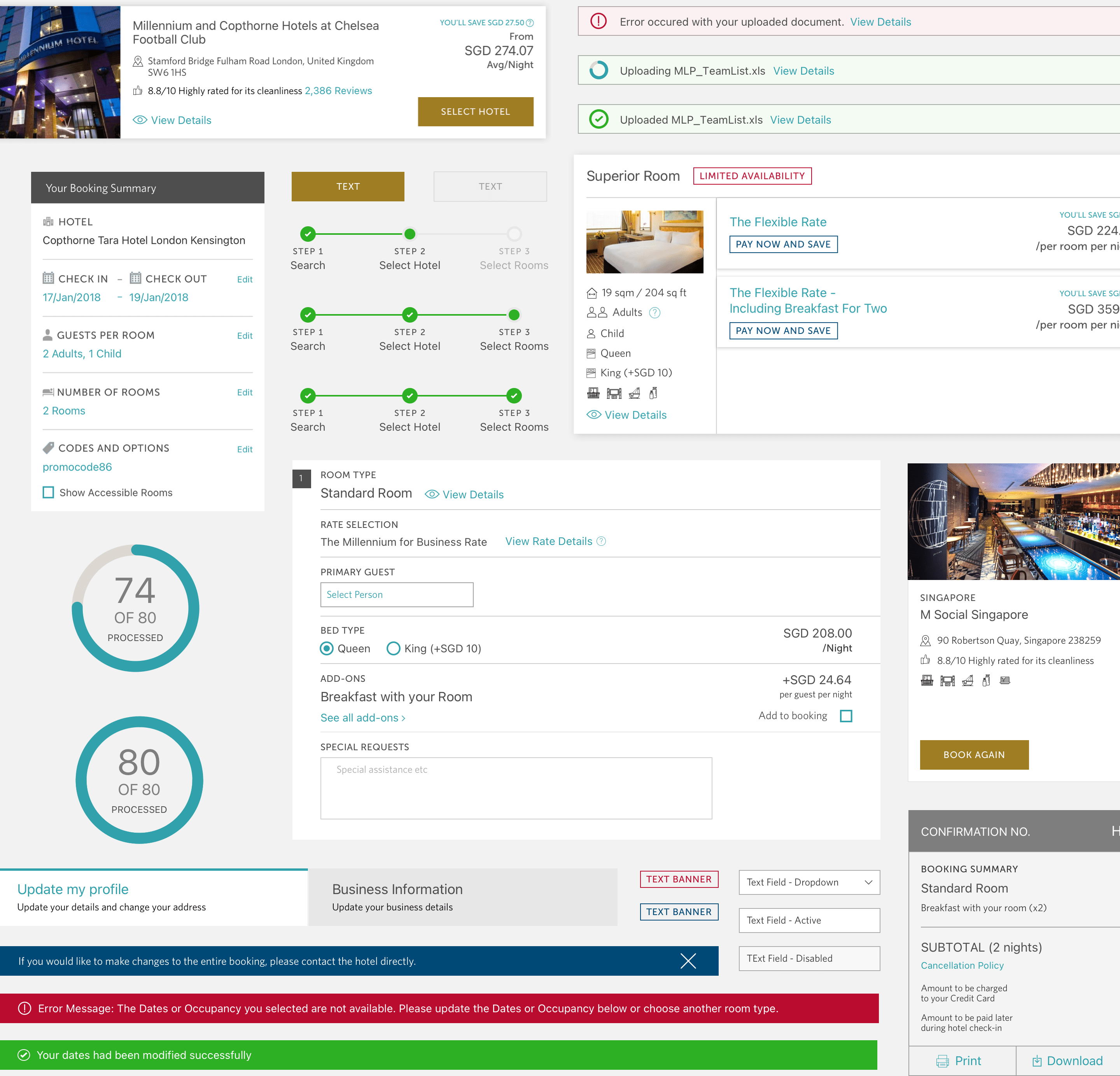Switch to the Update my profile tab
Viewport: 1120px width, 1076px height.
[154, 897]
